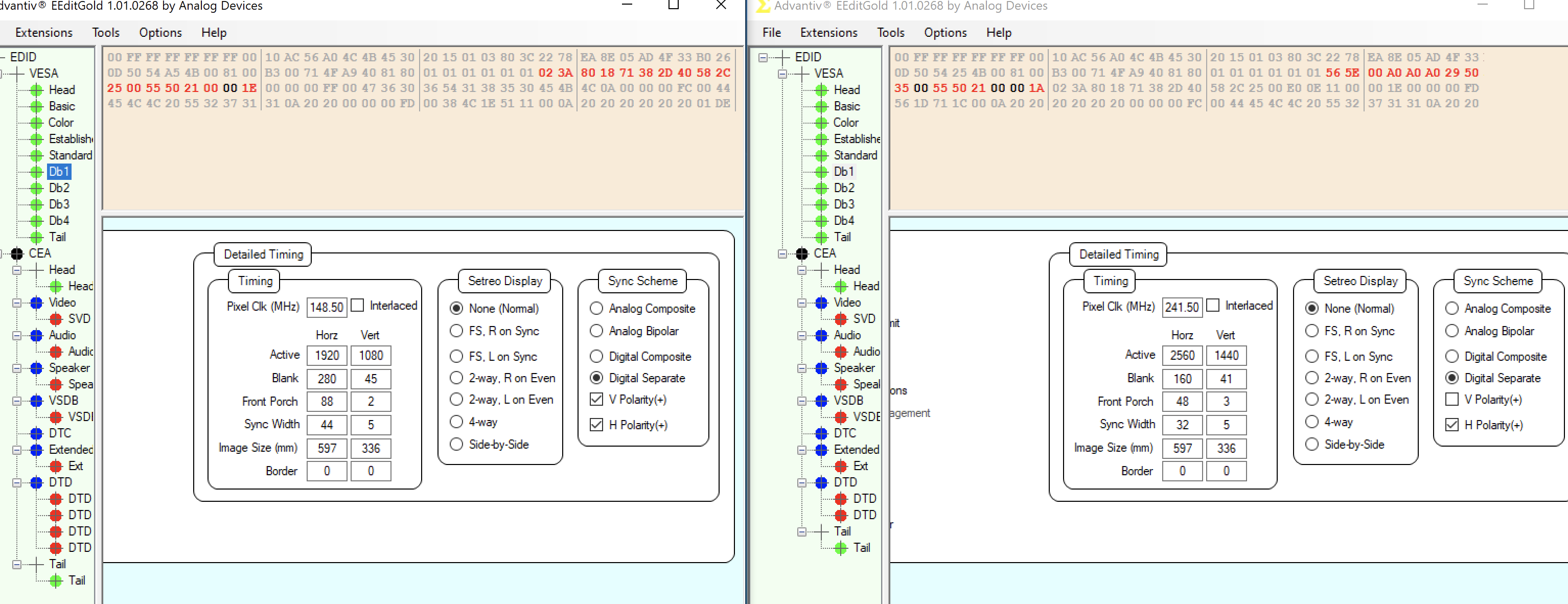Edit Pixel Clk value 241.50 in right window

(x=1182, y=308)
